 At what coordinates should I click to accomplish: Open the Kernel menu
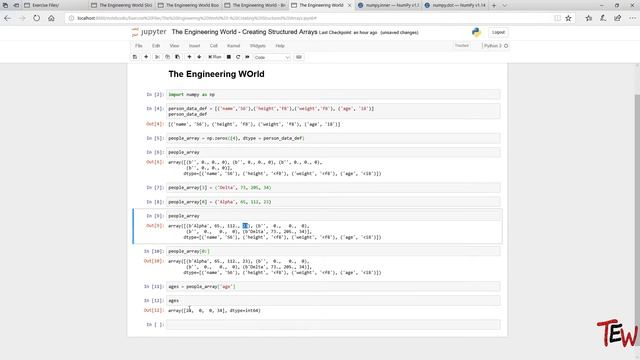click(233, 46)
